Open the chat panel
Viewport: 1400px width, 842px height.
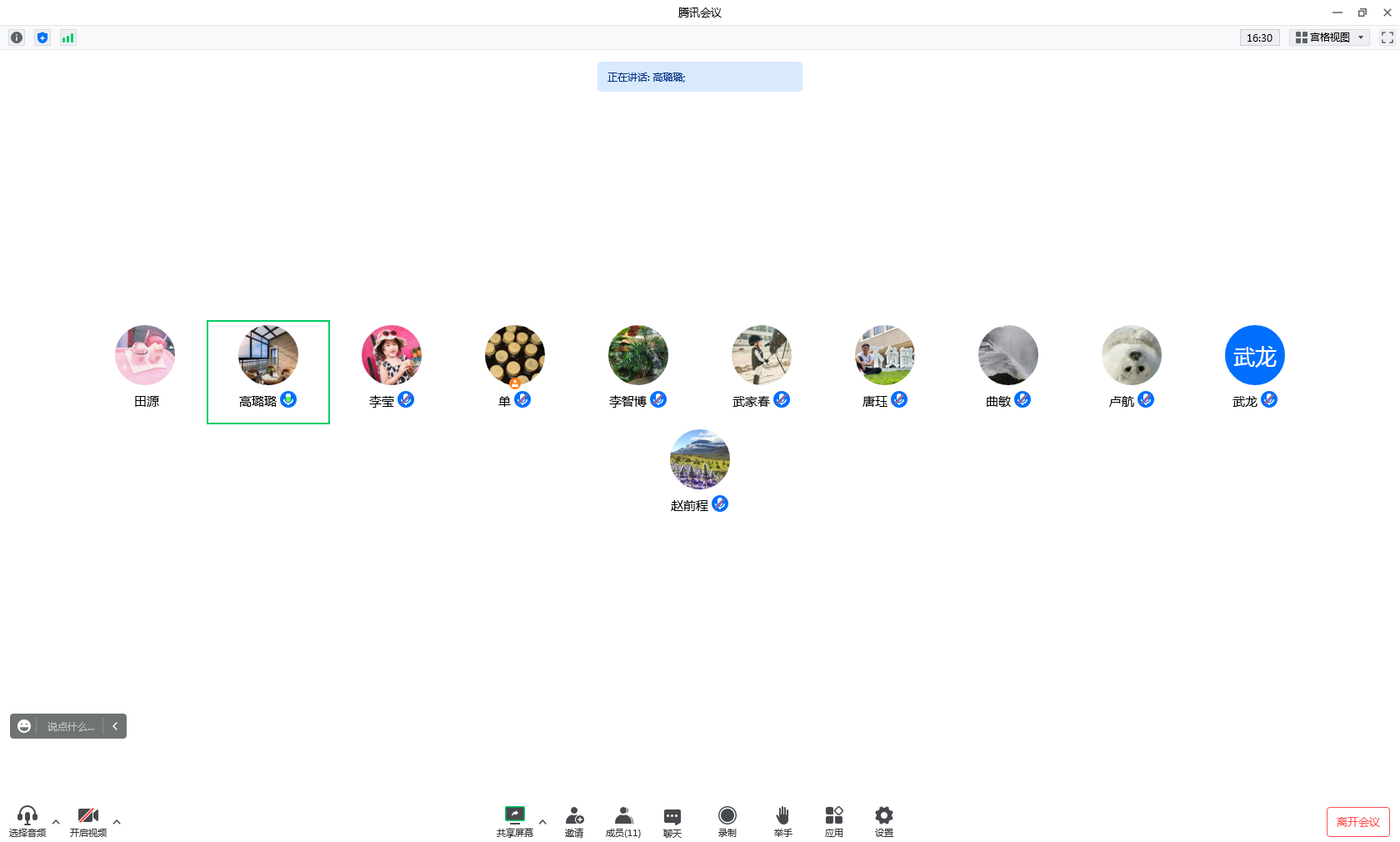(x=672, y=821)
